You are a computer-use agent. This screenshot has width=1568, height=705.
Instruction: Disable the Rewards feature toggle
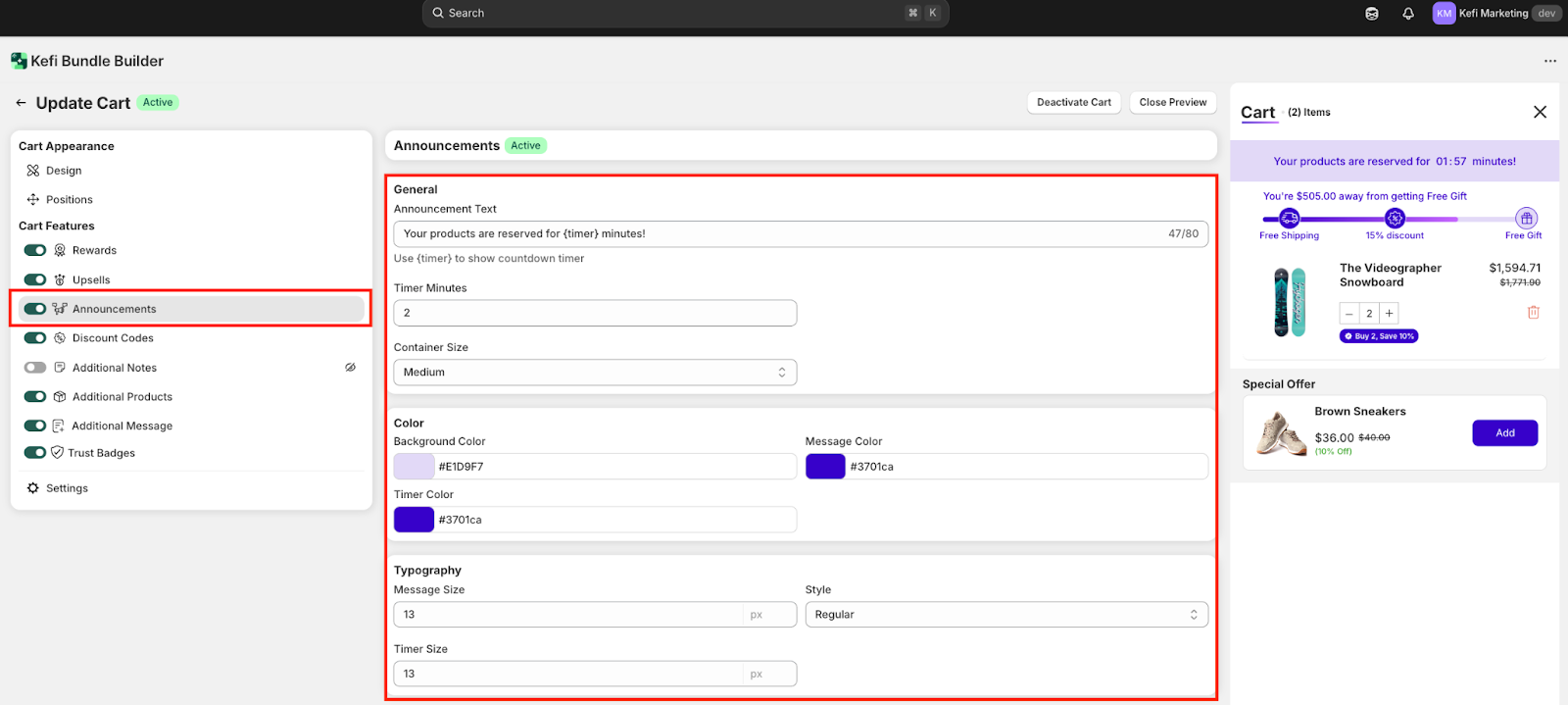point(35,251)
